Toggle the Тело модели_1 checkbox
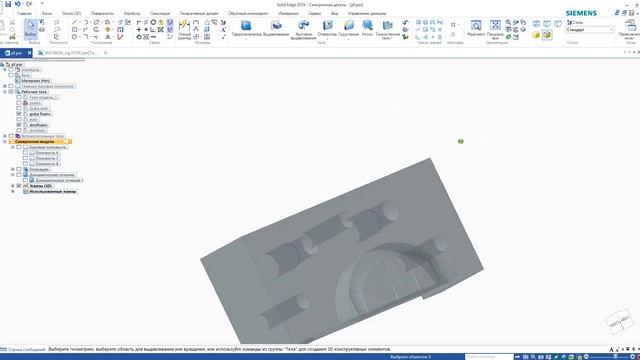The height and width of the screenshot is (360, 640). point(19,97)
